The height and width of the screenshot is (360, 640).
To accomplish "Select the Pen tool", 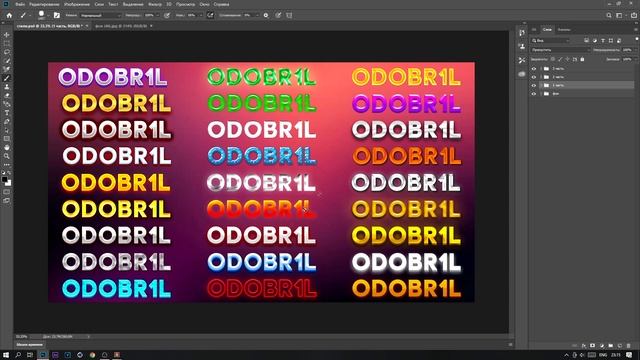I will [x=7, y=121].
